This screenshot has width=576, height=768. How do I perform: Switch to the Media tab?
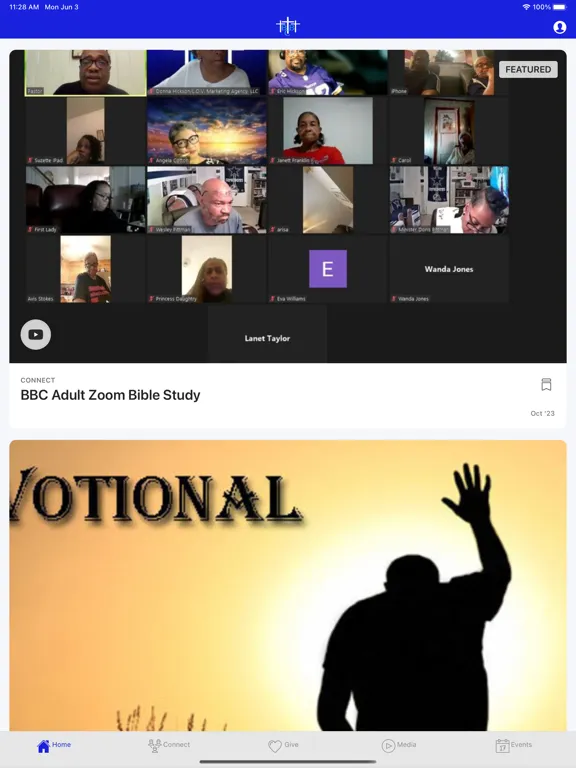tap(399, 745)
